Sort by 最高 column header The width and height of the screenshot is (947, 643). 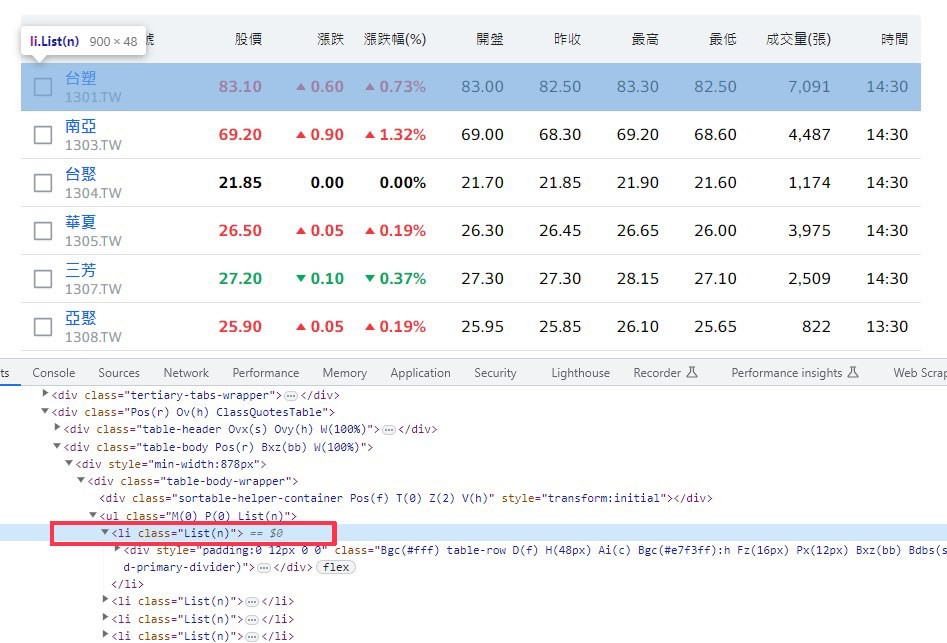click(x=645, y=39)
